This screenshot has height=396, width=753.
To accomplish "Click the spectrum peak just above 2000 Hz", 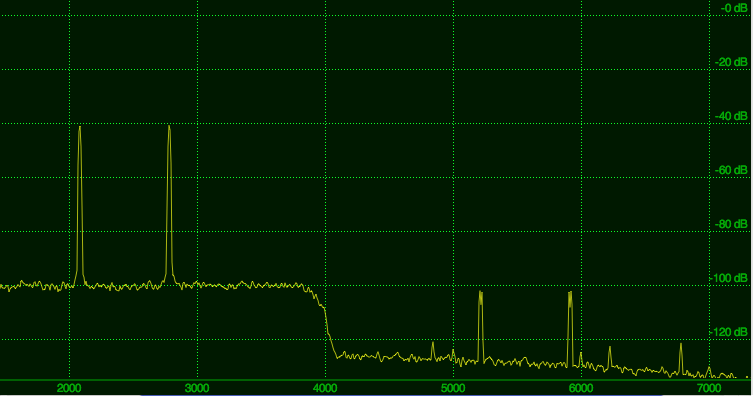I will coord(80,205).
